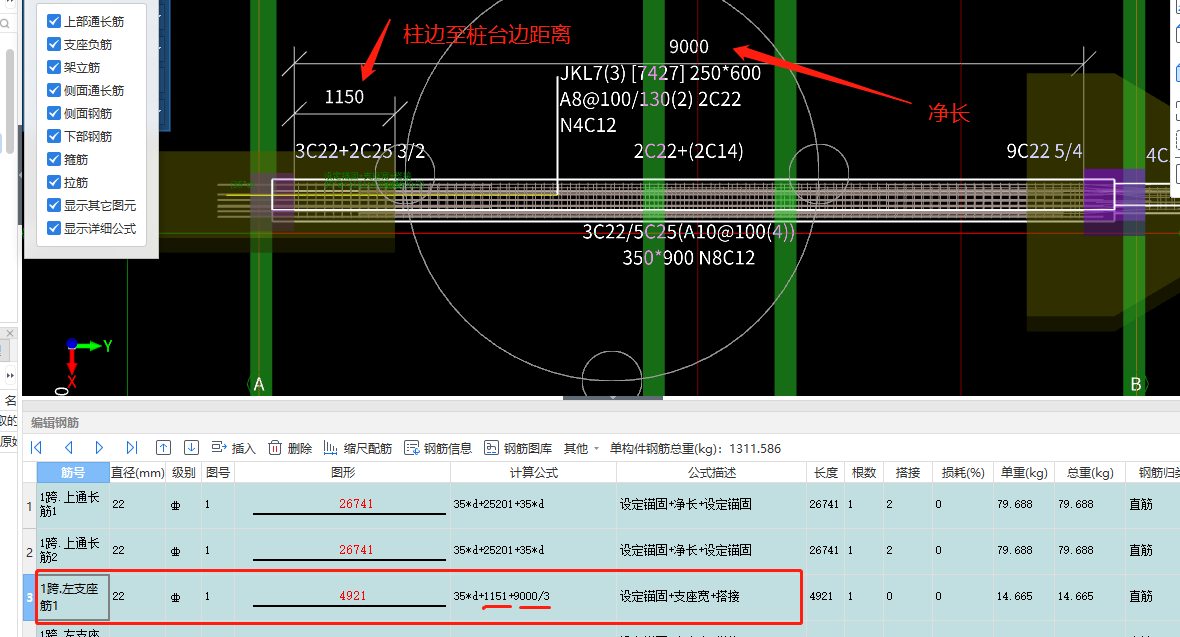Click the 长度 column header
1180x637 pixels.
826,472
